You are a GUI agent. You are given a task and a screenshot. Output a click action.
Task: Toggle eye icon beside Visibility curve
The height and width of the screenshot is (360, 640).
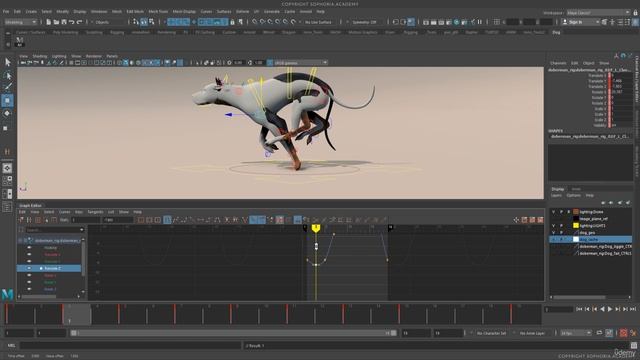(x=29, y=247)
